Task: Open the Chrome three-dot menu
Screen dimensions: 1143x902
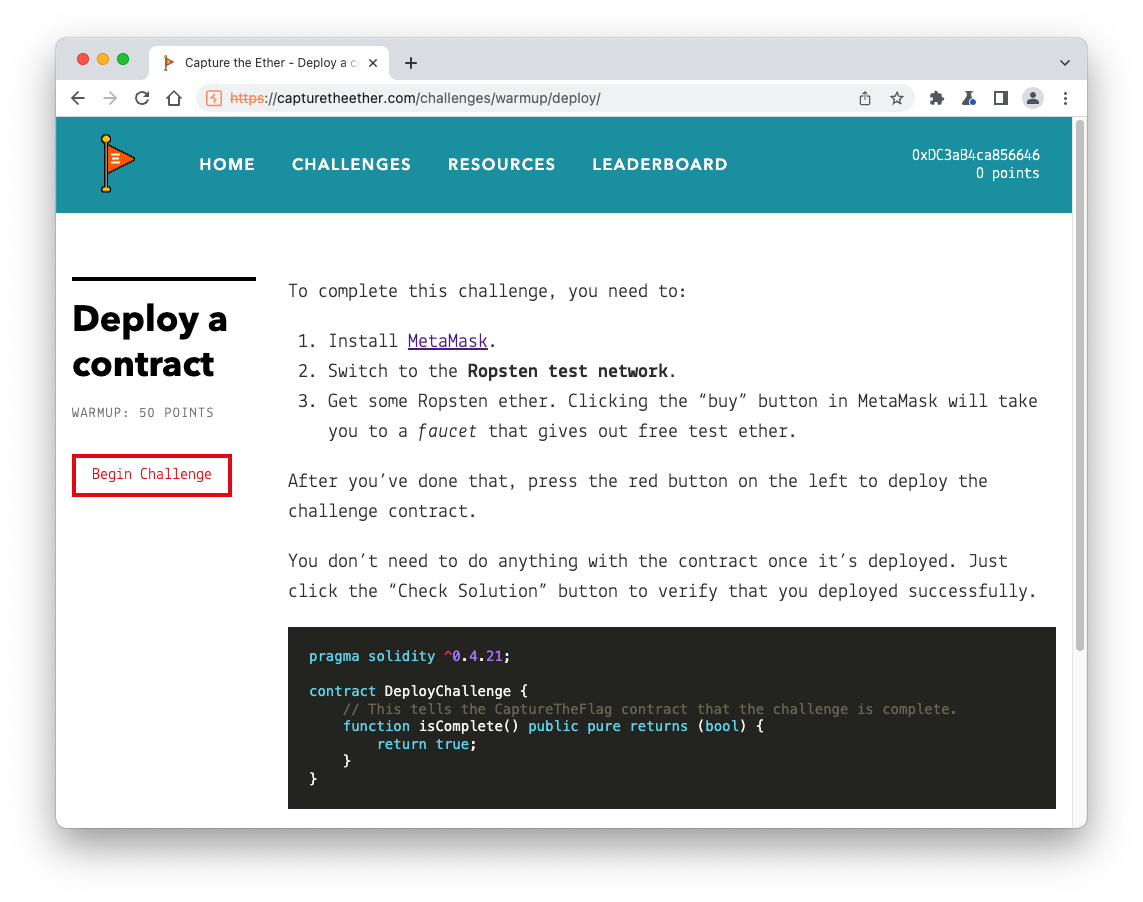Action: pos(1065,98)
